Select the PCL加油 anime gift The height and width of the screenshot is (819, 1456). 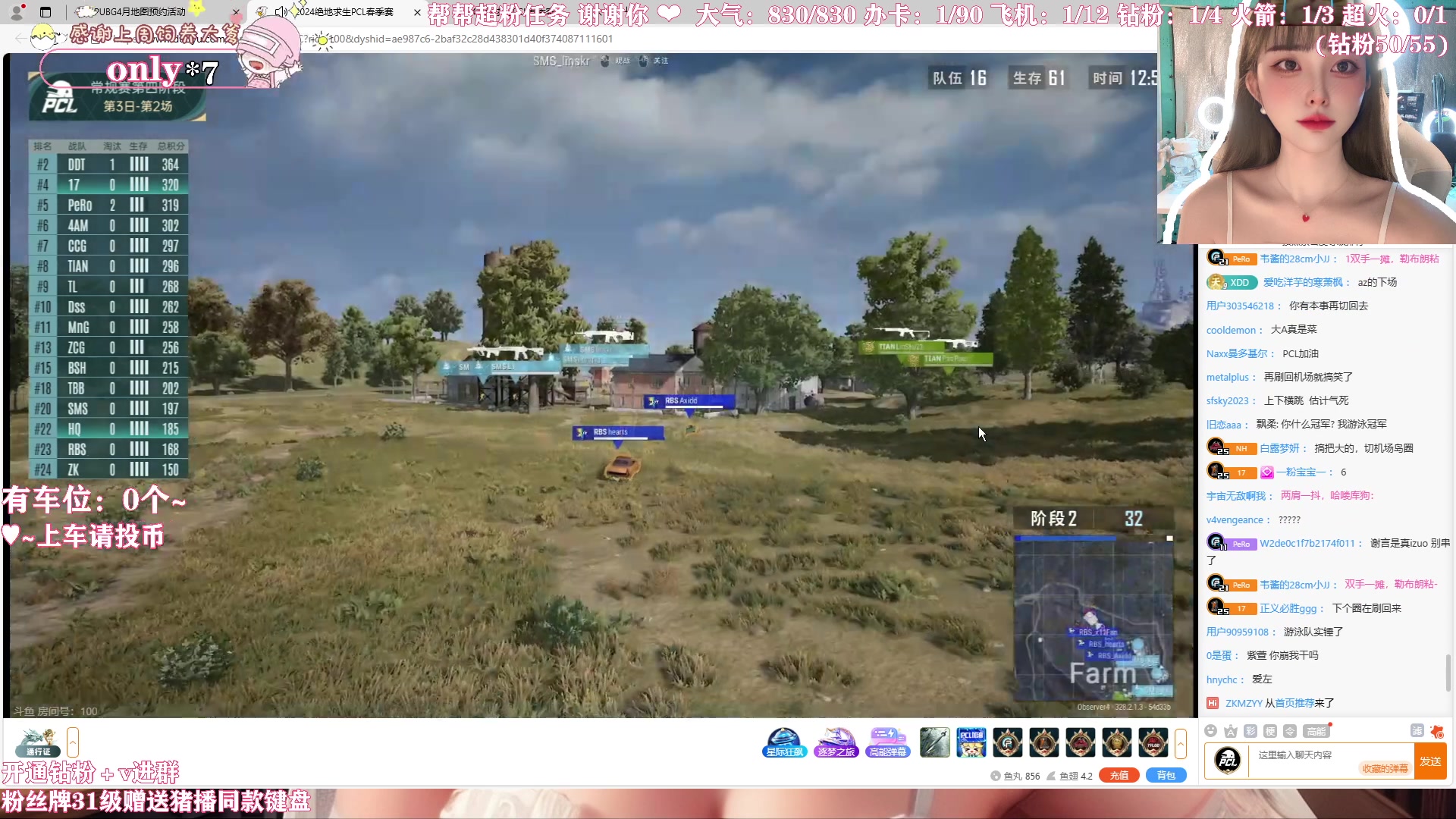[x=971, y=742]
